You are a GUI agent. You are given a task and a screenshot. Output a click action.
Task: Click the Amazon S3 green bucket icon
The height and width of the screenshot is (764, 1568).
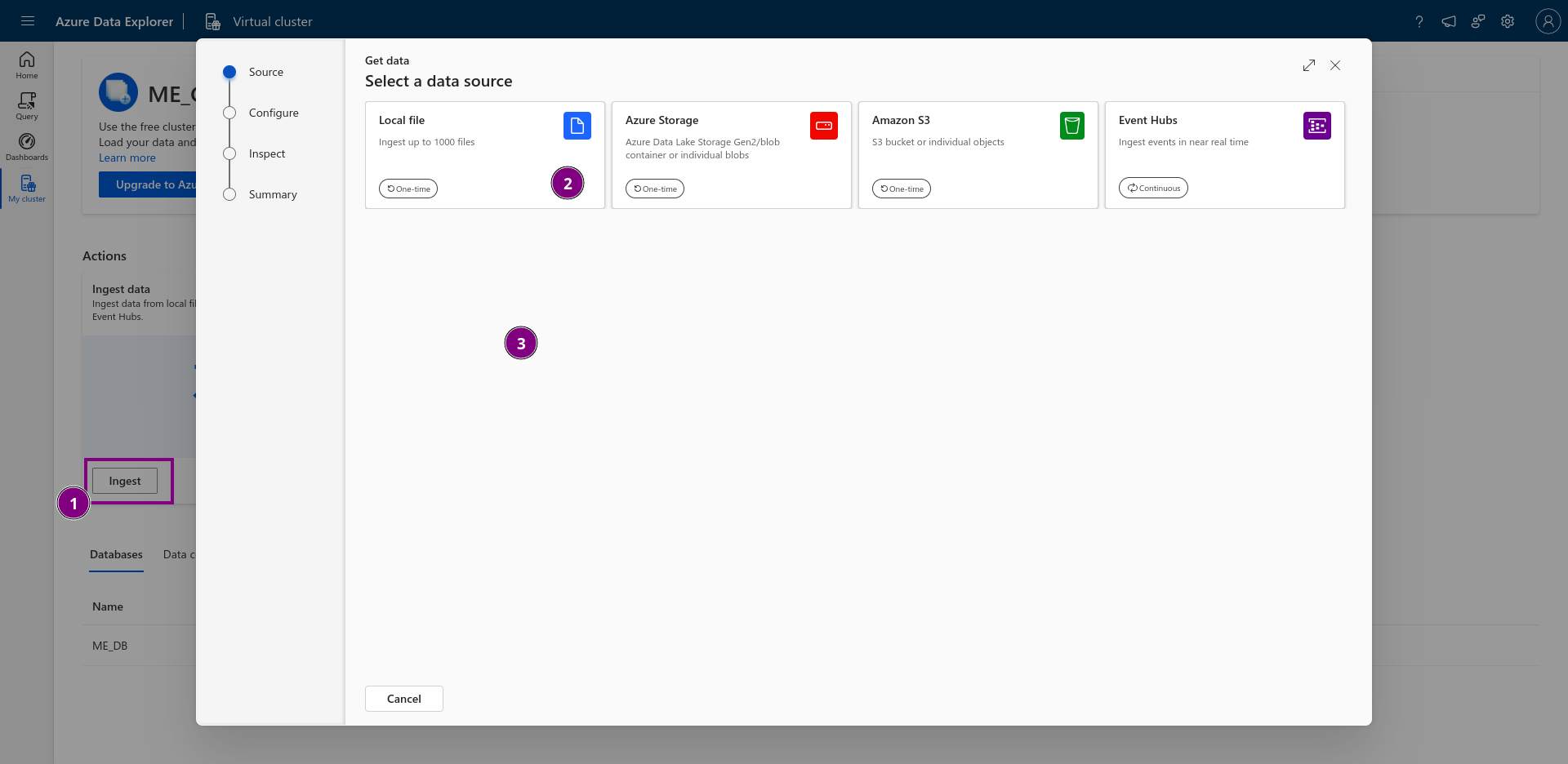(x=1072, y=126)
